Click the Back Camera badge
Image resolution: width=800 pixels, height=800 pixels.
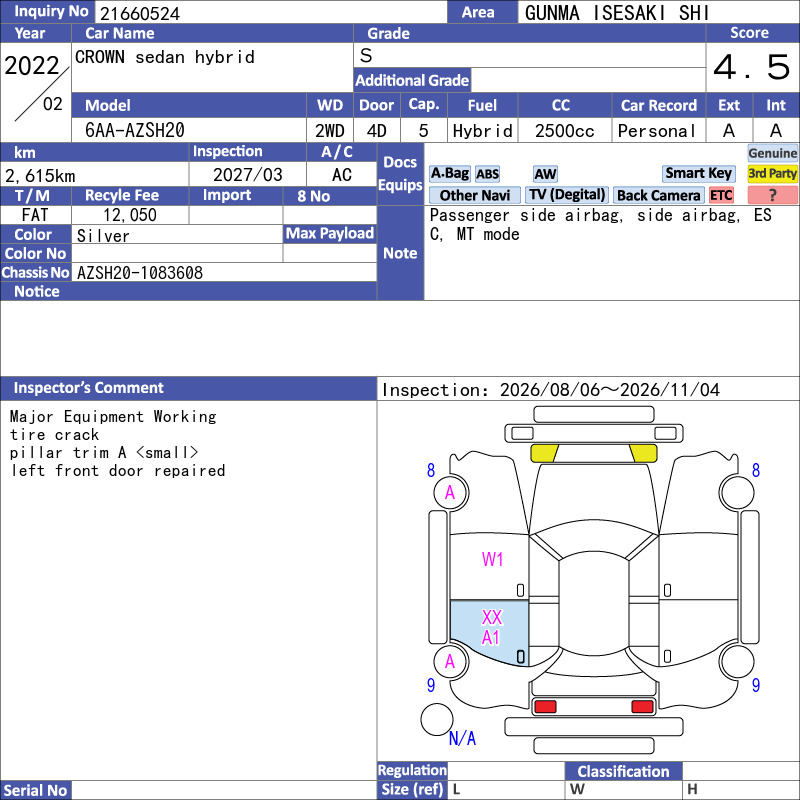click(658, 195)
